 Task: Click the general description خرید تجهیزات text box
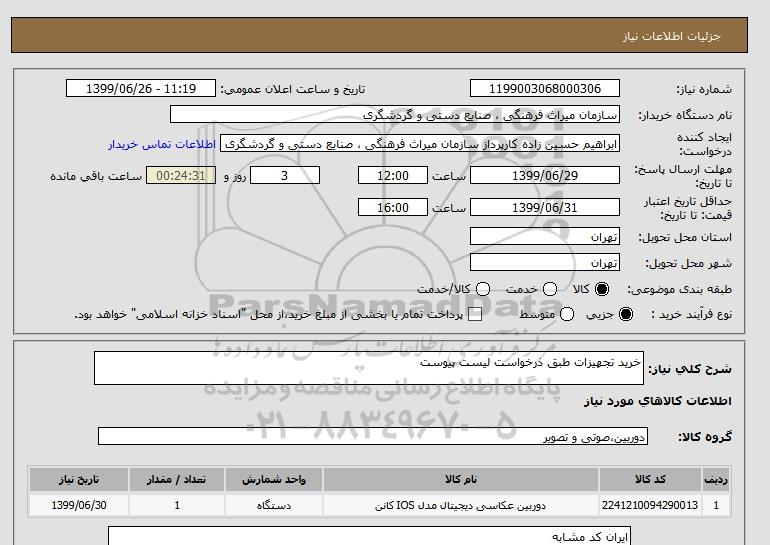pyautogui.click(x=369, y=368)
